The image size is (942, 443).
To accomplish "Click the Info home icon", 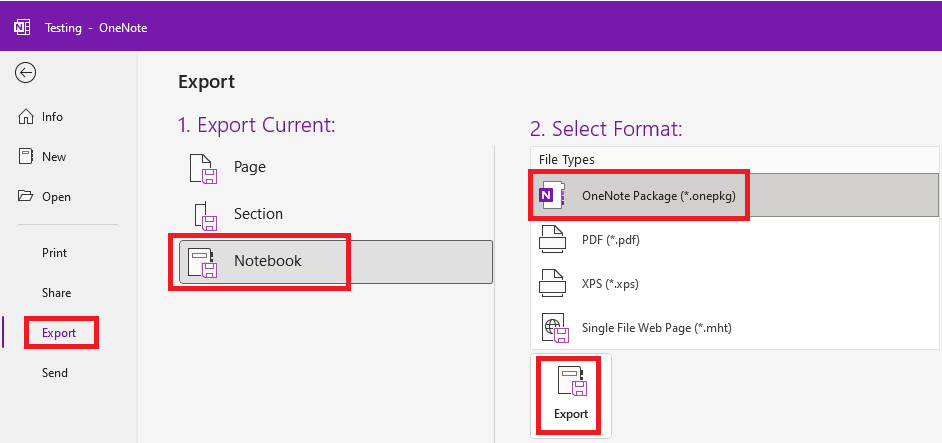I will pyautogui.click(x=26, y=117).
